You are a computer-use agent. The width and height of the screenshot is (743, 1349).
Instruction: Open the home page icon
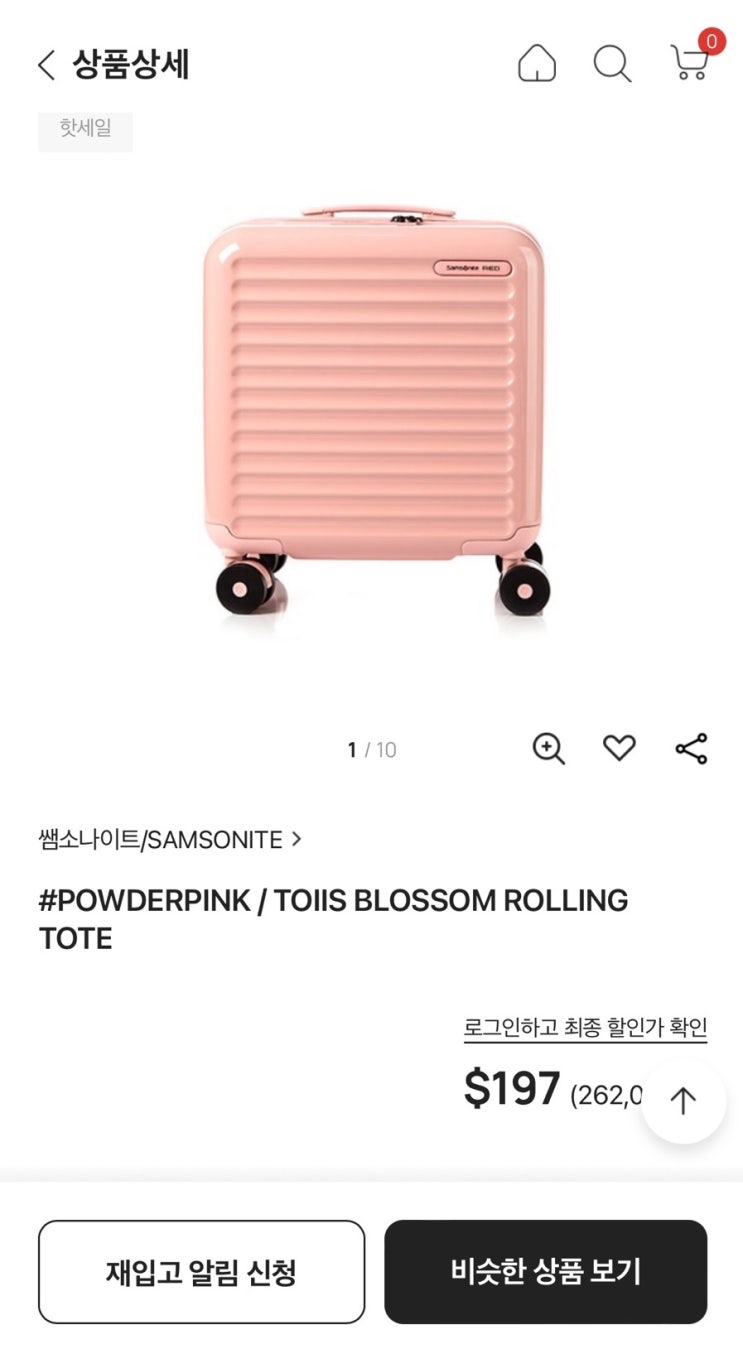click(x=537, y=64)
